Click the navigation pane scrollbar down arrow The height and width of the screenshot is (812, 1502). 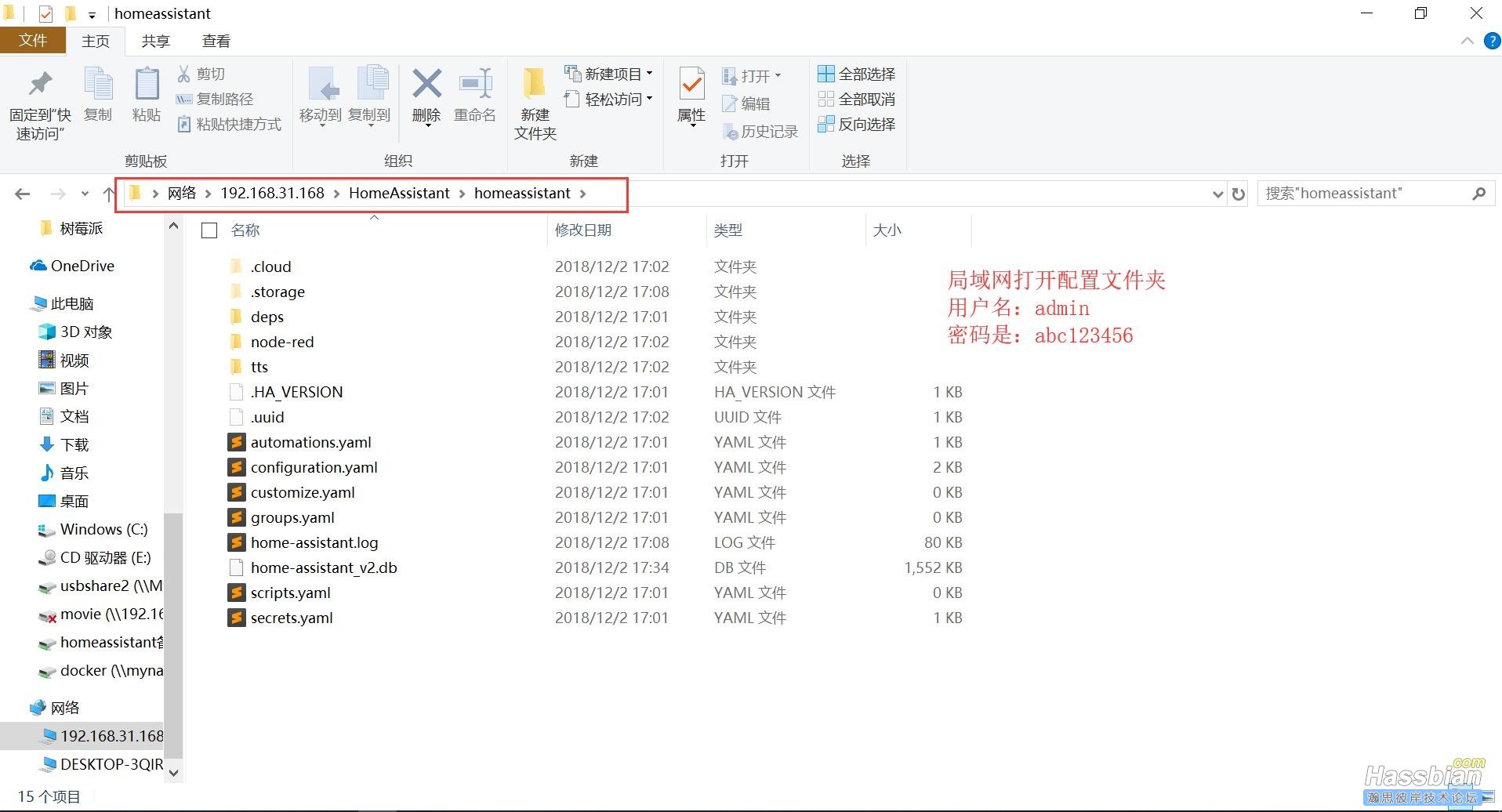tap(173, 773)
